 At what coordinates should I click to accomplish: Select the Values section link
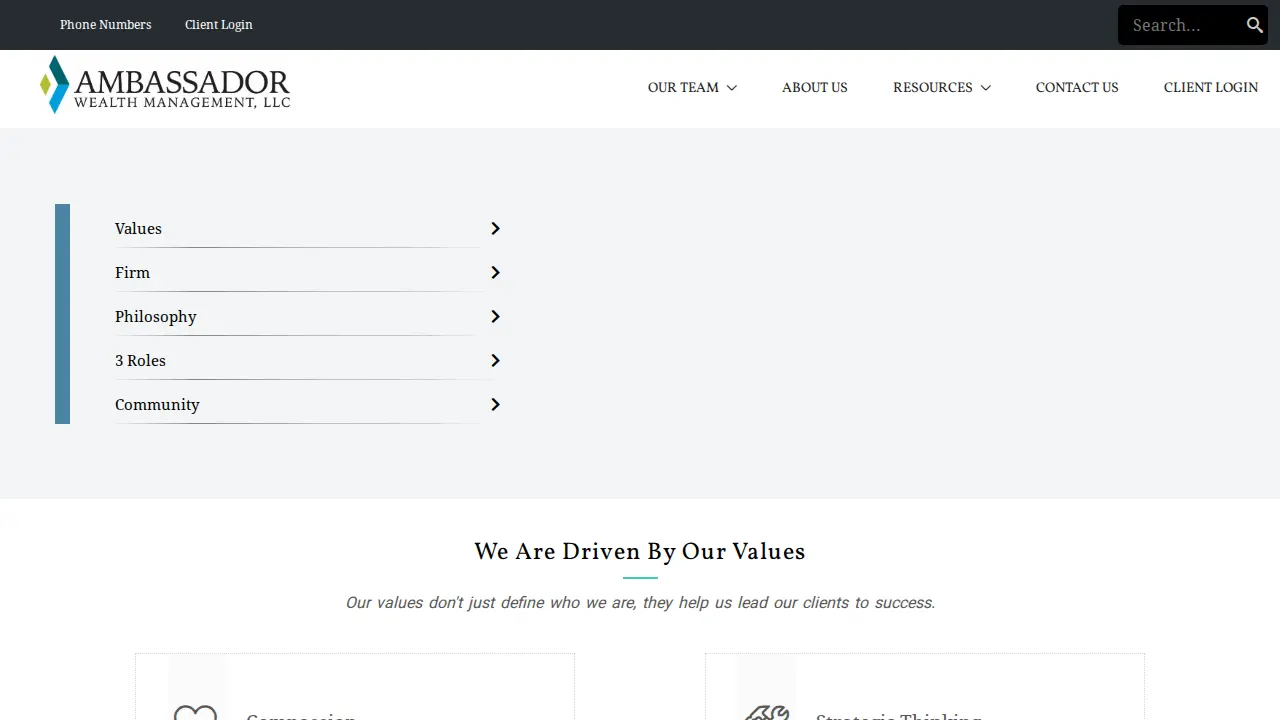(x=138, y=229)
